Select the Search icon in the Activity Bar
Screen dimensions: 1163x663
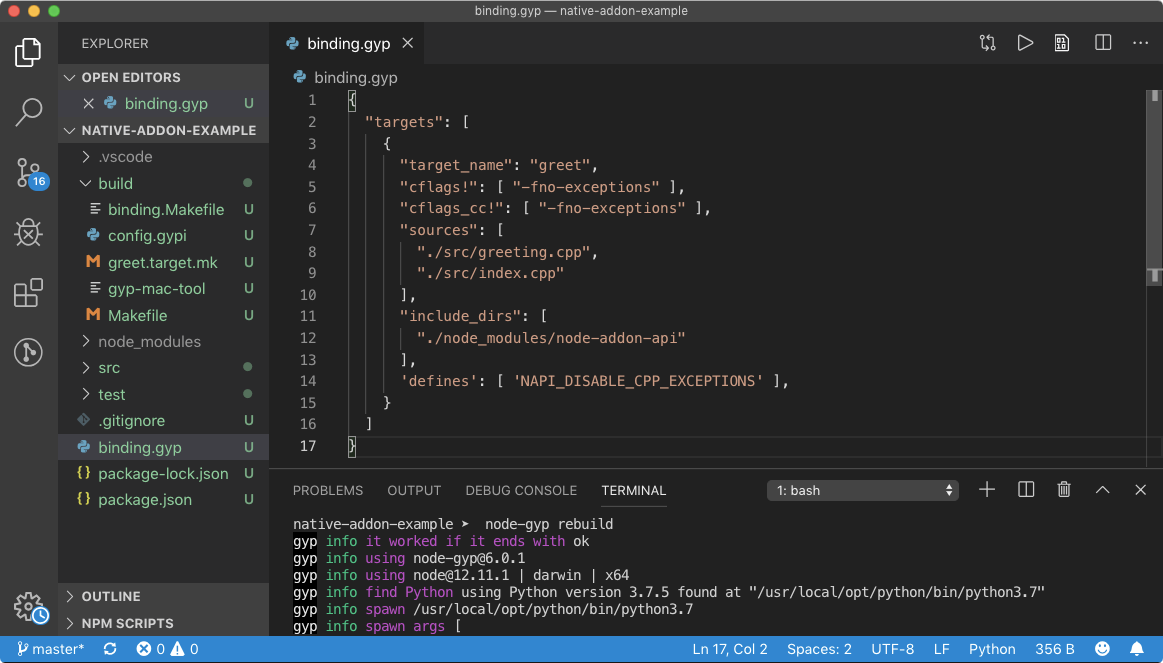(x=29, y=112)
